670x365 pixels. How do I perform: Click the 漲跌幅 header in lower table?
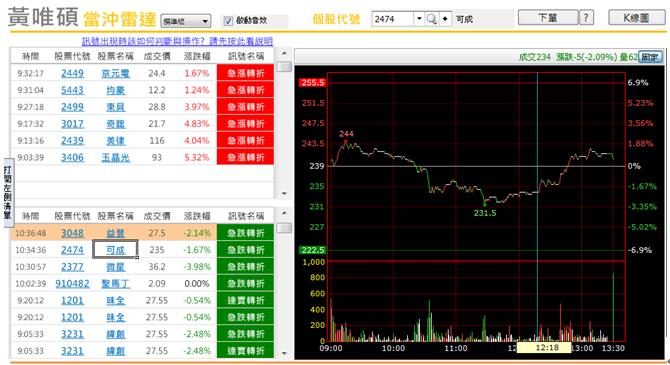point(197,216)
